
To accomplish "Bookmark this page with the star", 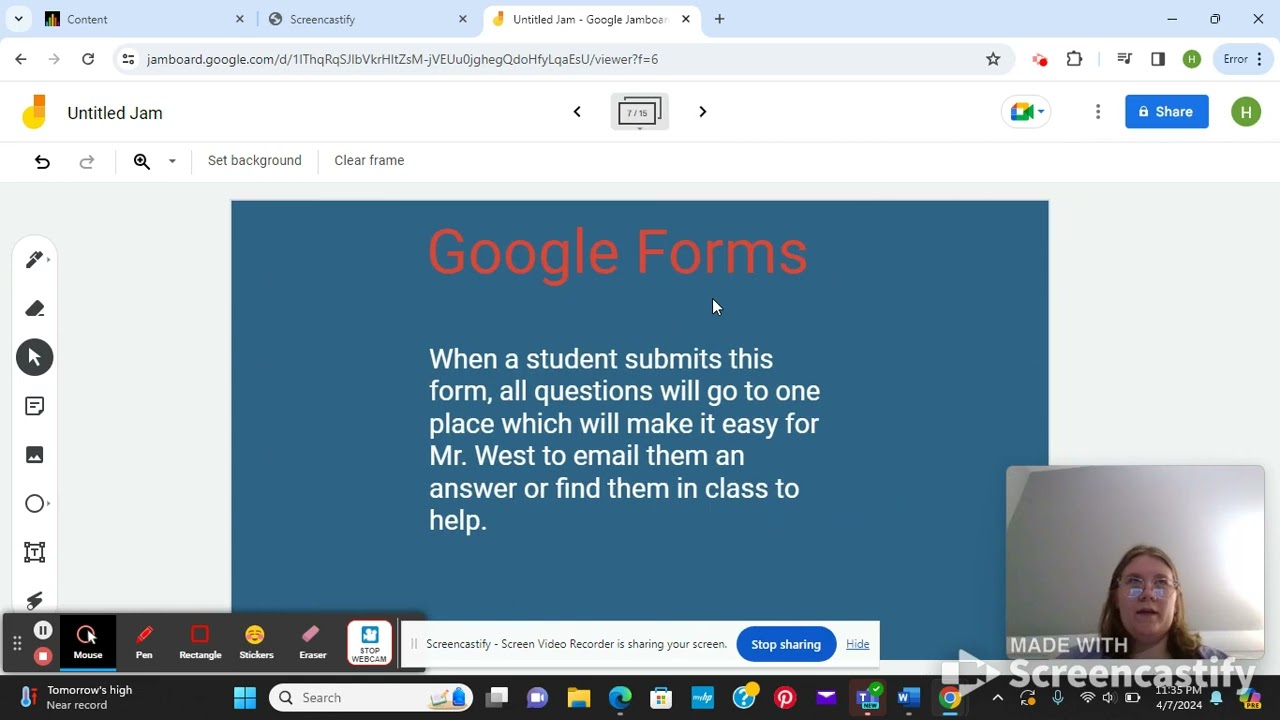I will pos(993,59).
